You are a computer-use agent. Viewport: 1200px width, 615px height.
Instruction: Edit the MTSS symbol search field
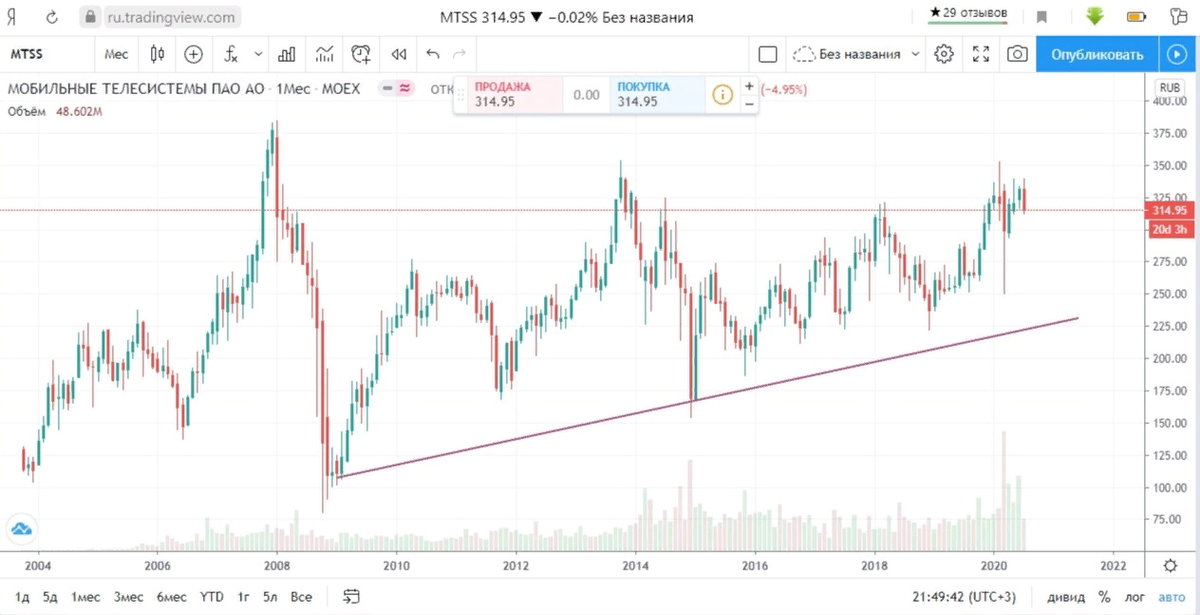[x=47, y=54]
